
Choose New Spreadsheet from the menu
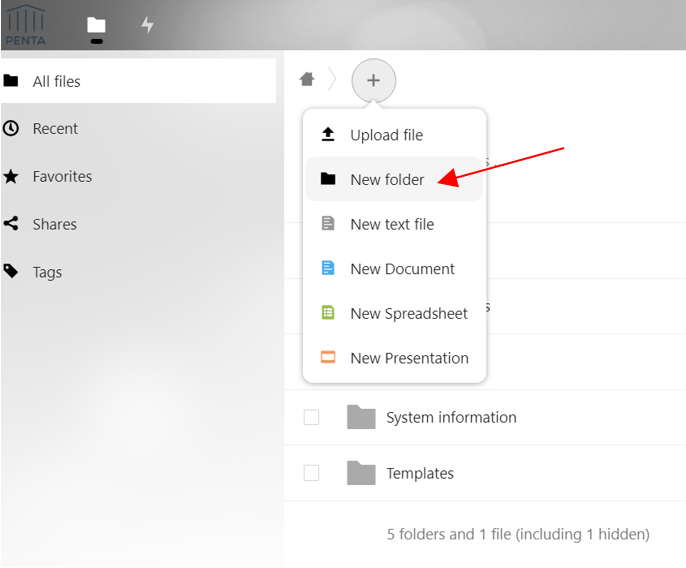394,313
